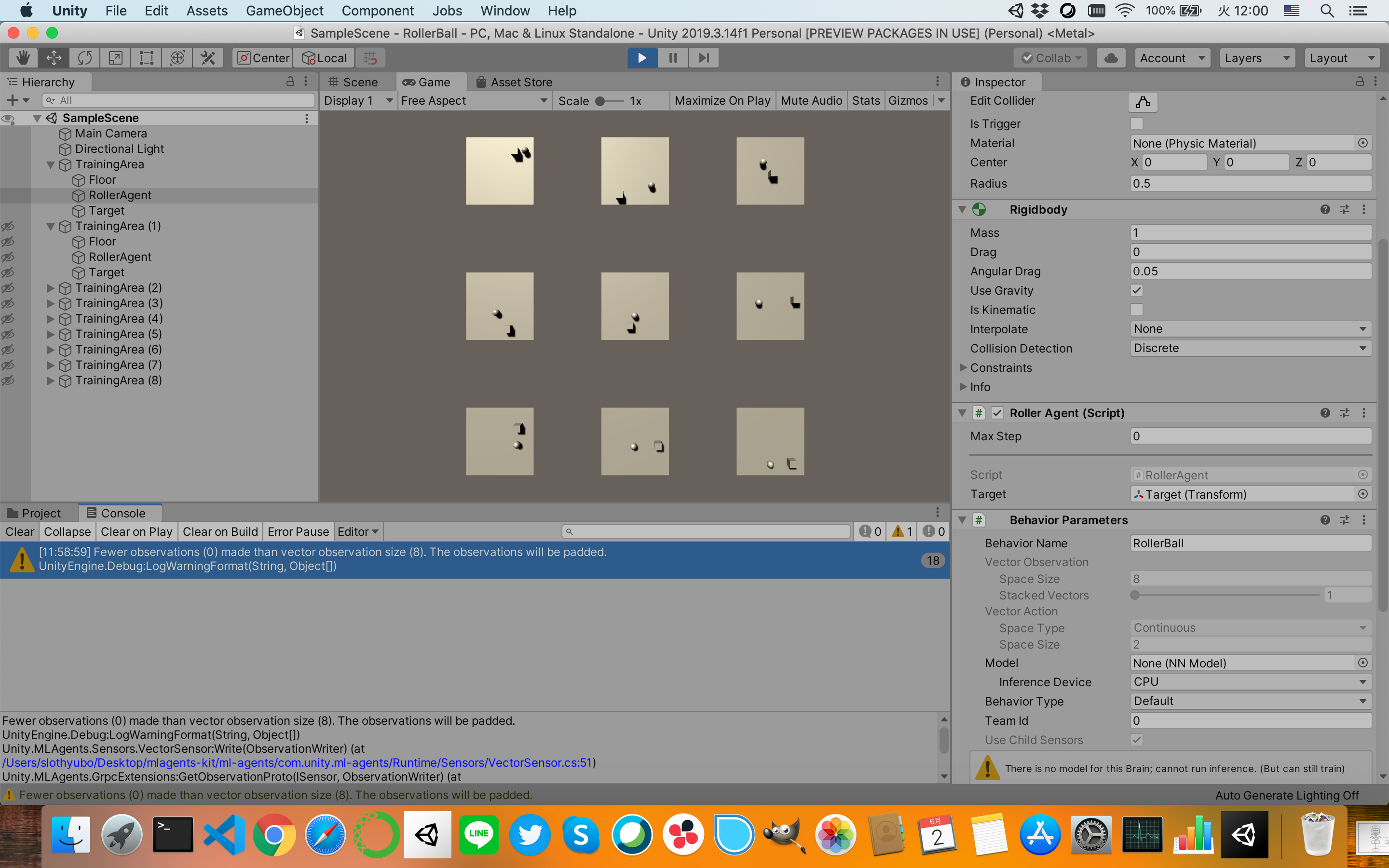Image resolution: width=1389 pixels, height=868 pixels.
Task: Open the GameObject menu
Action: point(284,10)
